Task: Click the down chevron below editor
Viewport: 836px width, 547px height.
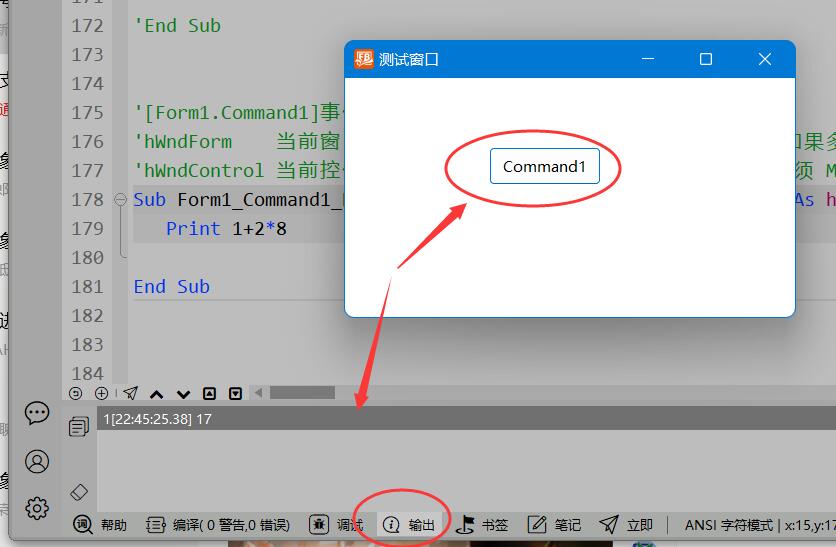Action: coord(183,394)
